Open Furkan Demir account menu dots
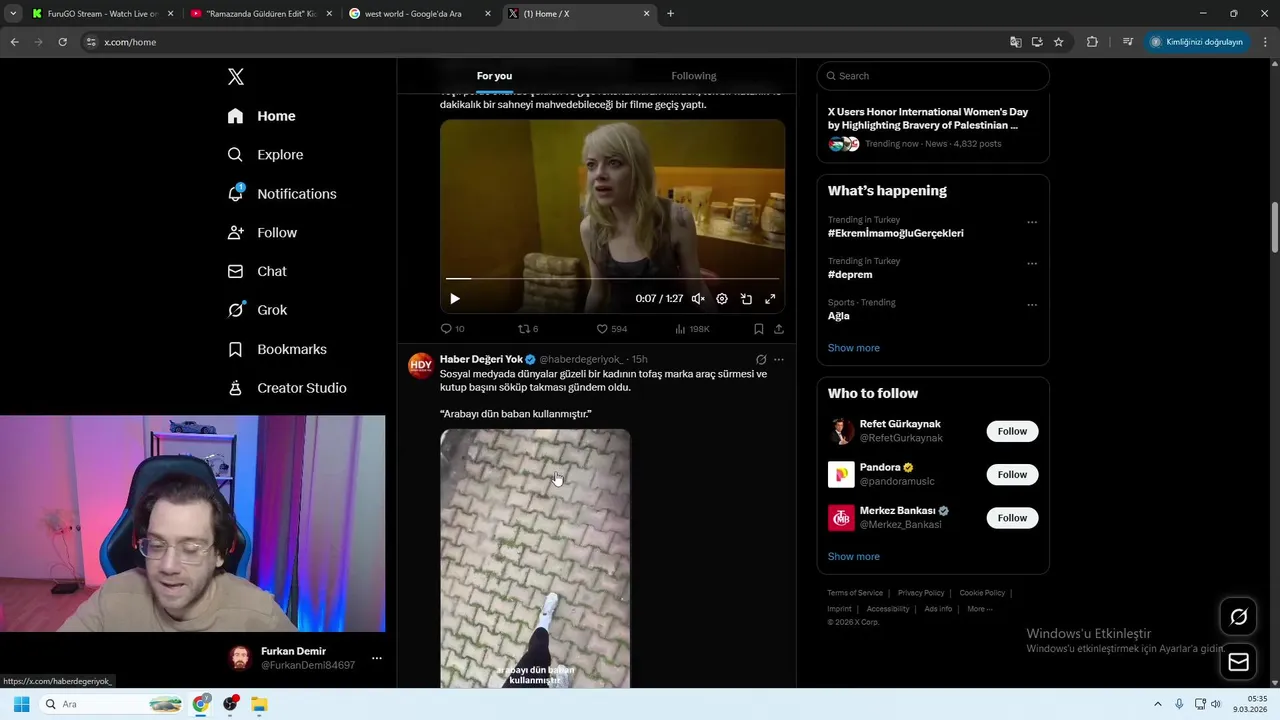 point(376,658)
